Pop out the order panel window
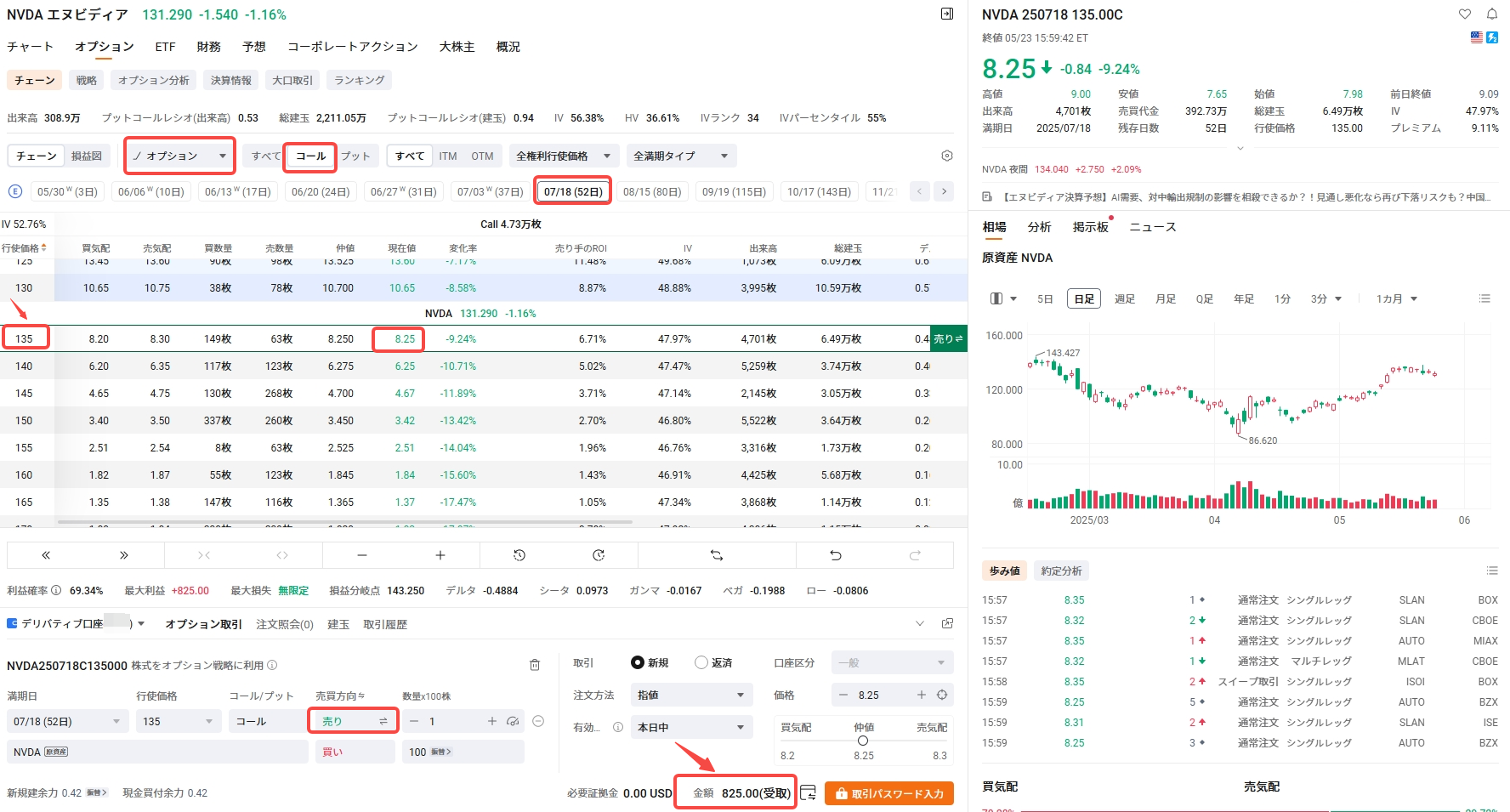This screenshot has width=1510, height=812. click(x=947, y=623)
